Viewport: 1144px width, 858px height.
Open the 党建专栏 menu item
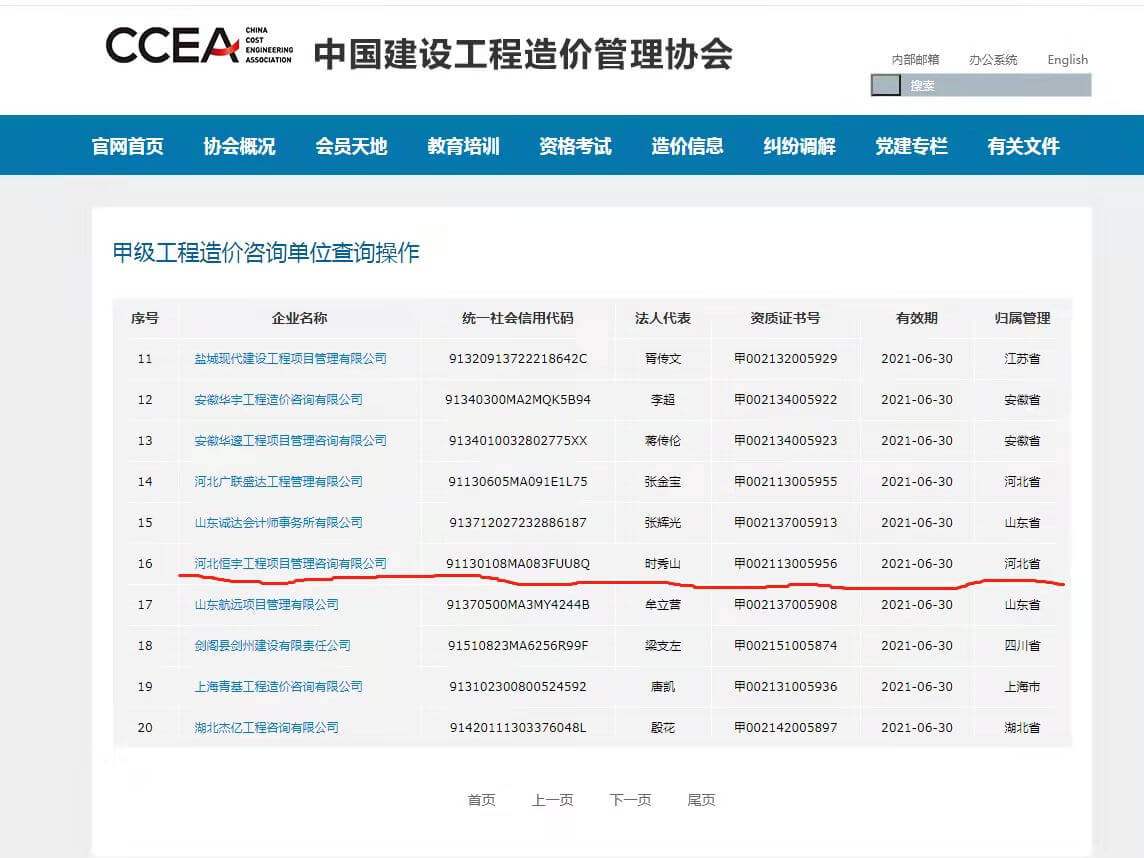point(911,146)
